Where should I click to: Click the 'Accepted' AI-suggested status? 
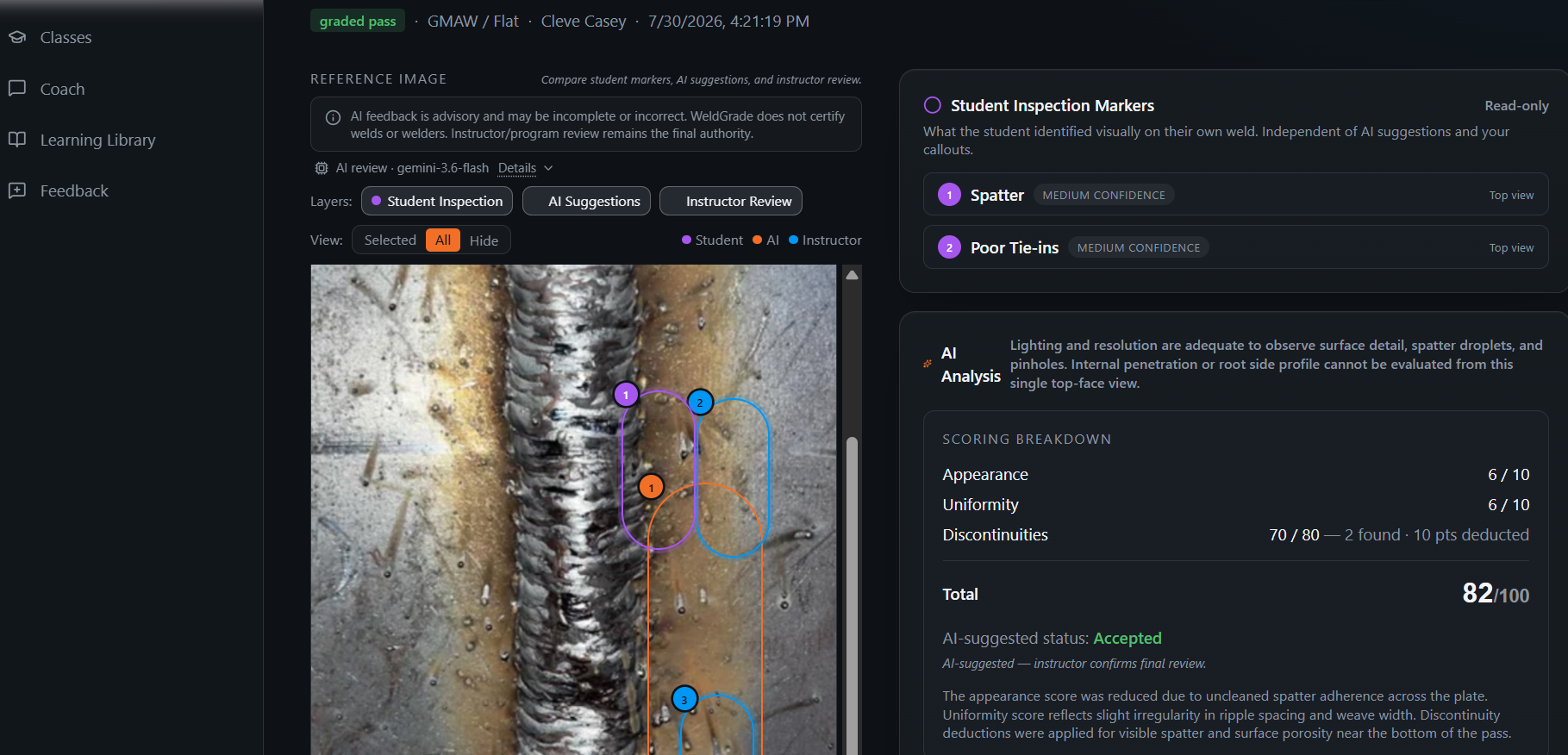1128,639
